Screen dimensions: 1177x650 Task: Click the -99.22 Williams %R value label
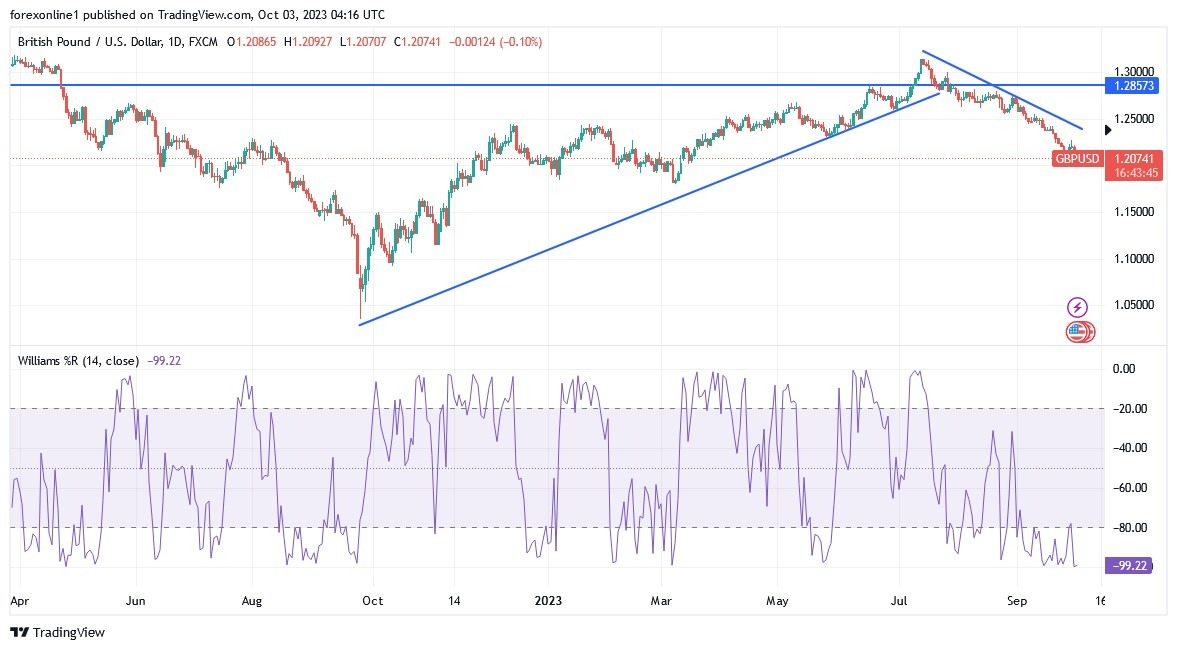pyautogui.click(x=1130, y=565)
